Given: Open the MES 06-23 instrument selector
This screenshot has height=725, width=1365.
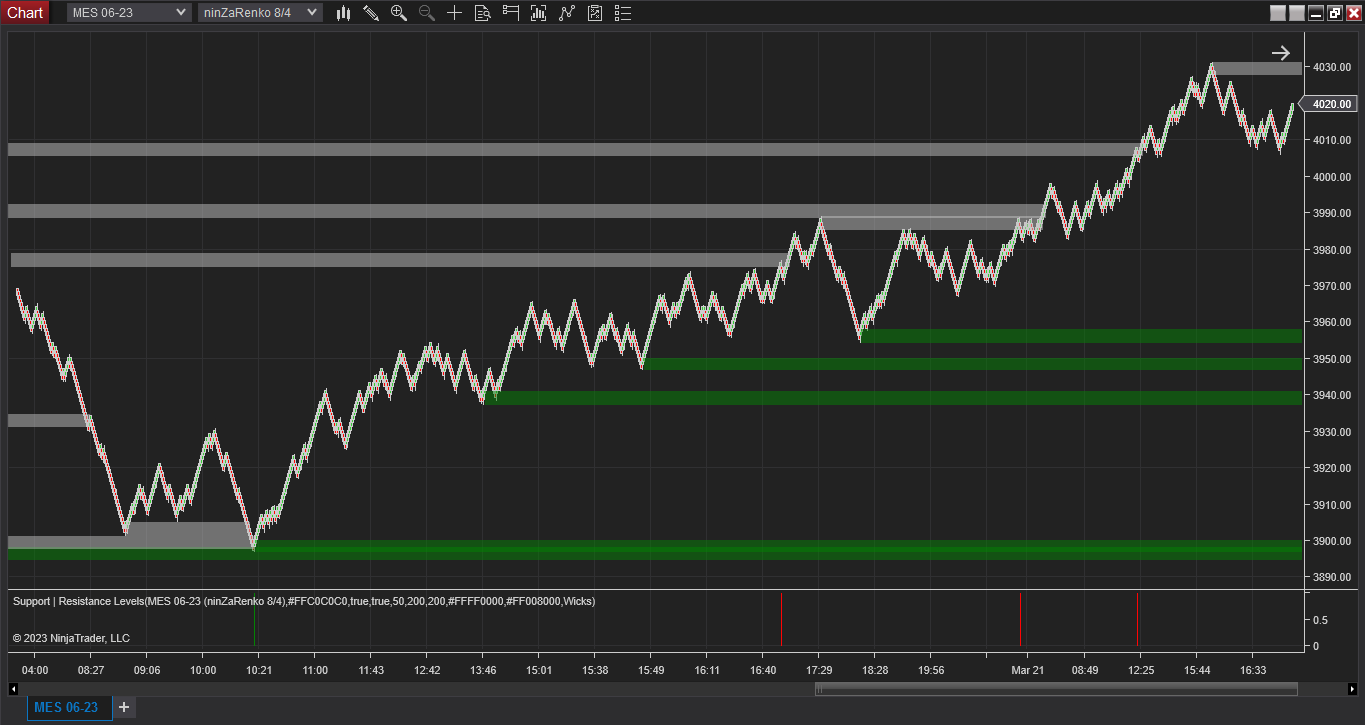Looking at the screenshot, I should click(x=128, y=12).
